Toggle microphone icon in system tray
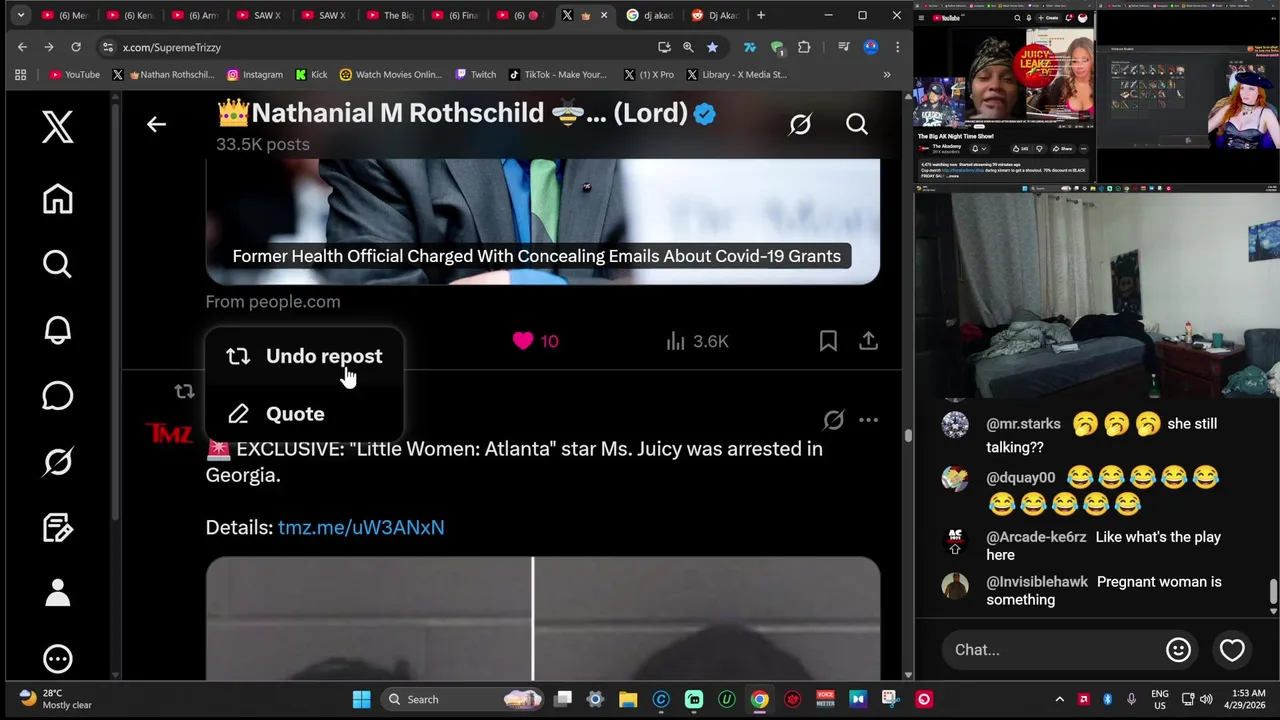The width and height of the screenshot is (1280, 720). (x=1131, y=699)
